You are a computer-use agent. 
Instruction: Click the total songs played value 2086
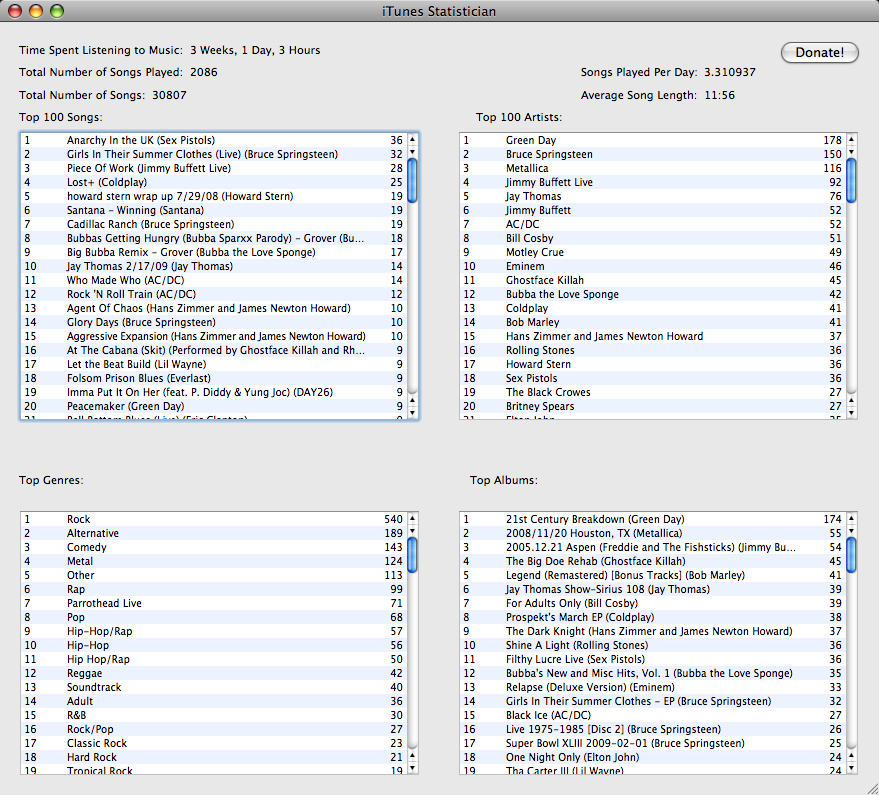tap(203, 72)
